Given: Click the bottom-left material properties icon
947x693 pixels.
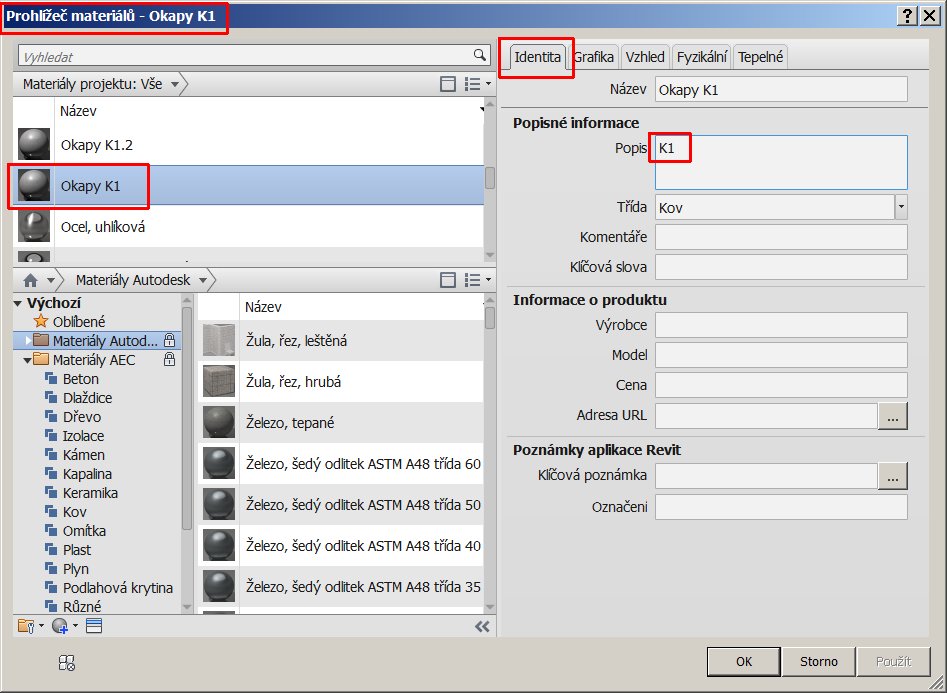Looking at the screenshot, I should point(66,663).
